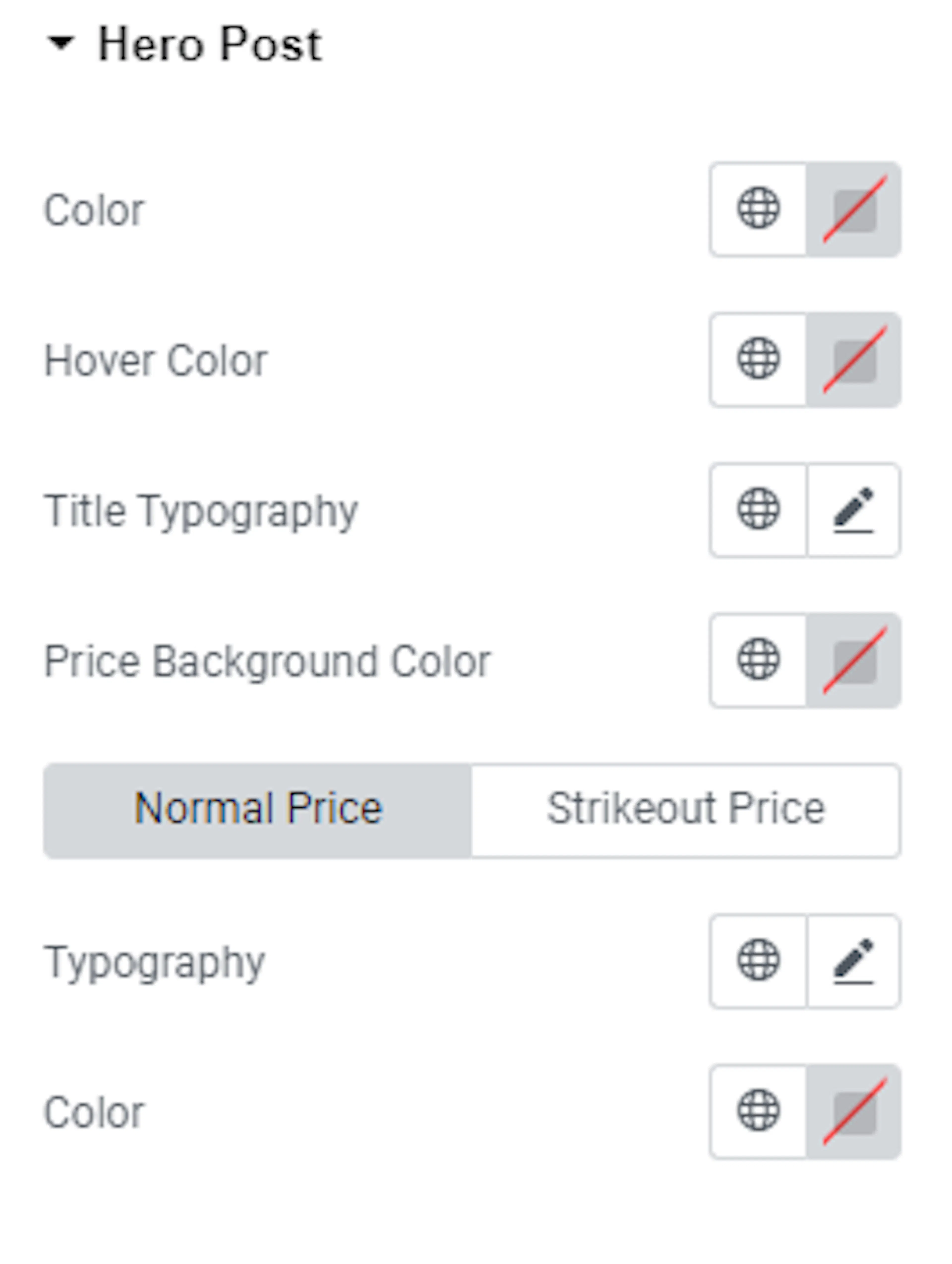952x1264 pixels.
Task: Edit price Typography with pencil icon
Action: (x=854, y=961)
